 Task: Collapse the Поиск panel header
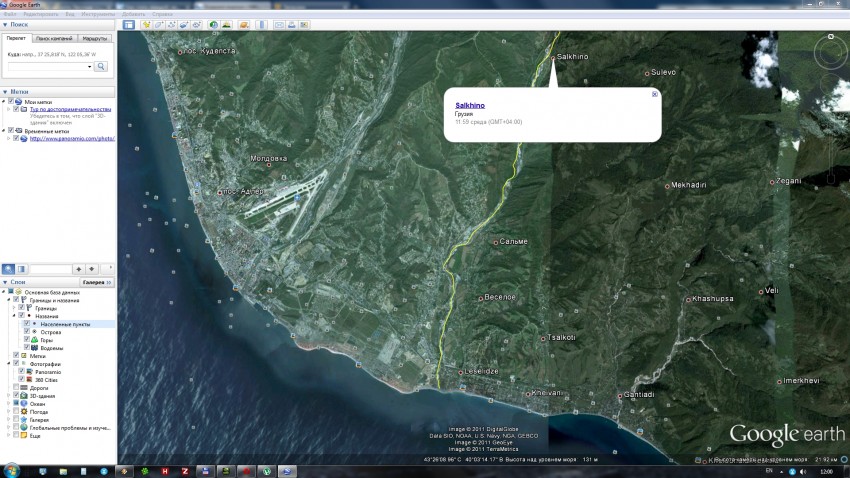(x=6, y=25)
